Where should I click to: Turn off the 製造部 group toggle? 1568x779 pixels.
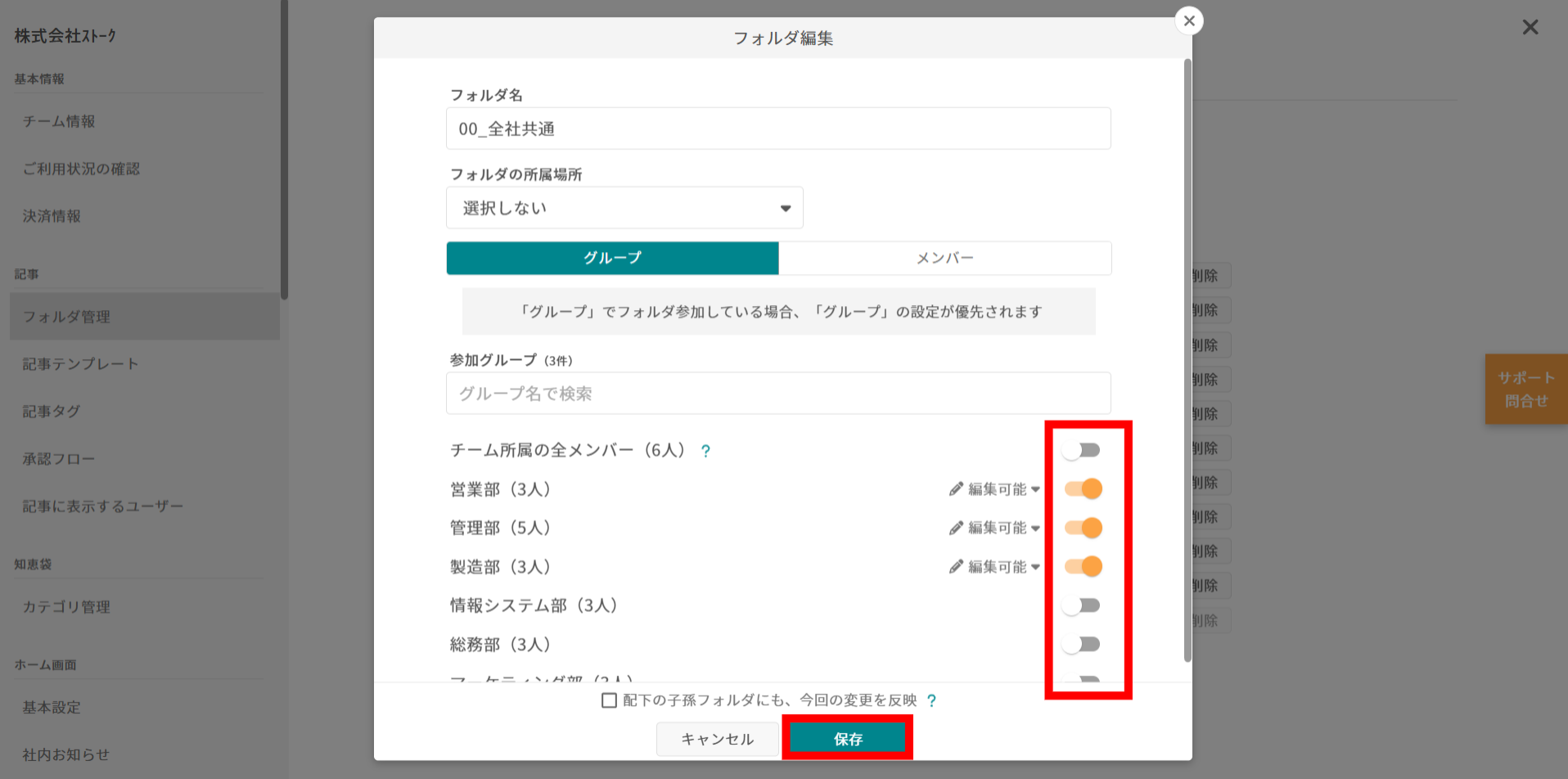point(1083,566)
